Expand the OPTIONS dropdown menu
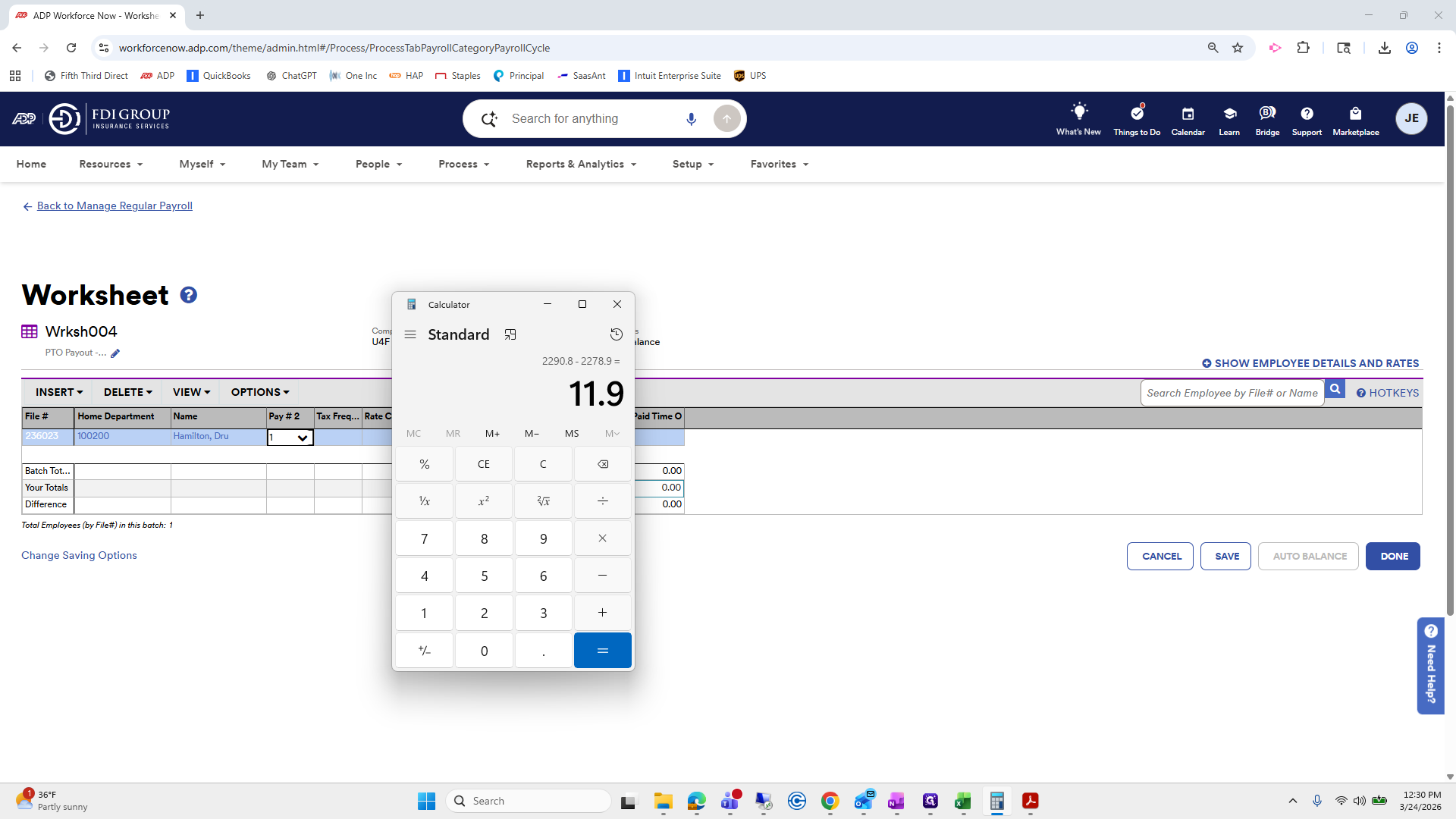 coord(260,392)
